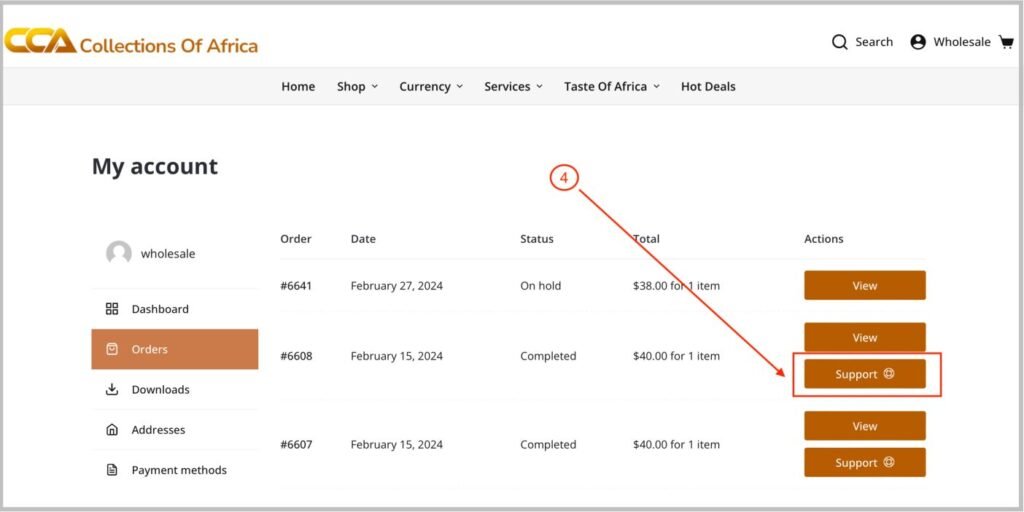Click the Collections Of Africa logo
This screenshot has width=1024, height=512.
[x=131, y=42]
